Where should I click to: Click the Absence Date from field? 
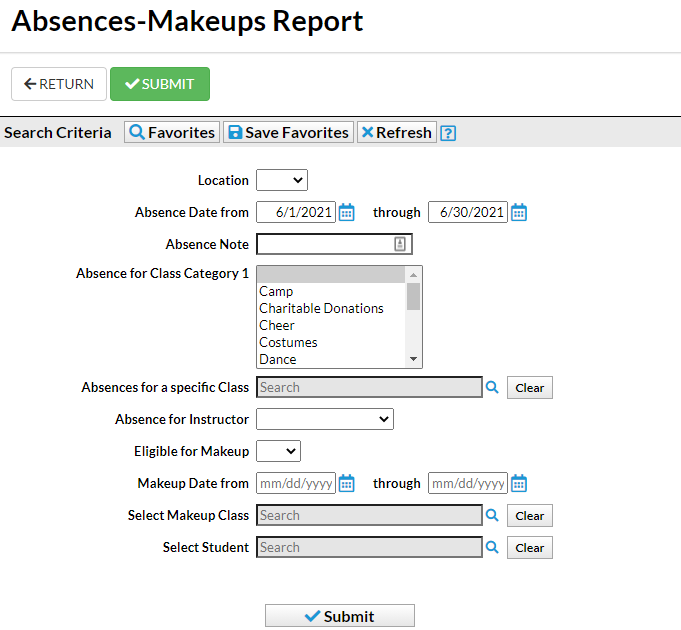coord(296,212)
